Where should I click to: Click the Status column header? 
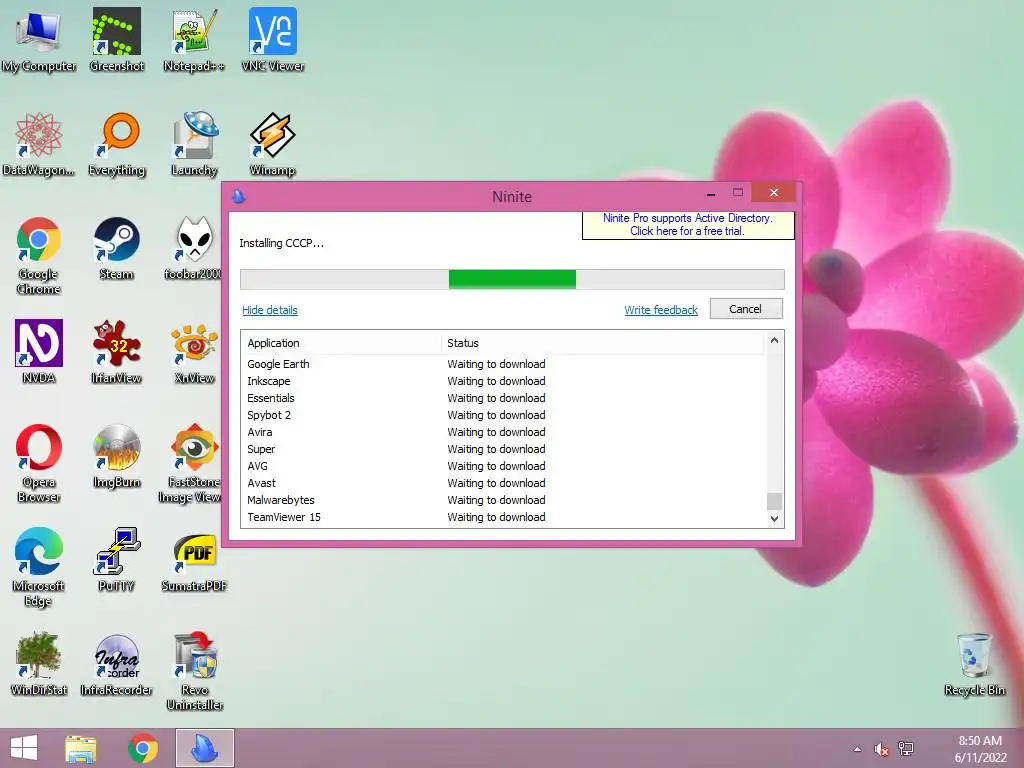tap(601, 343)
